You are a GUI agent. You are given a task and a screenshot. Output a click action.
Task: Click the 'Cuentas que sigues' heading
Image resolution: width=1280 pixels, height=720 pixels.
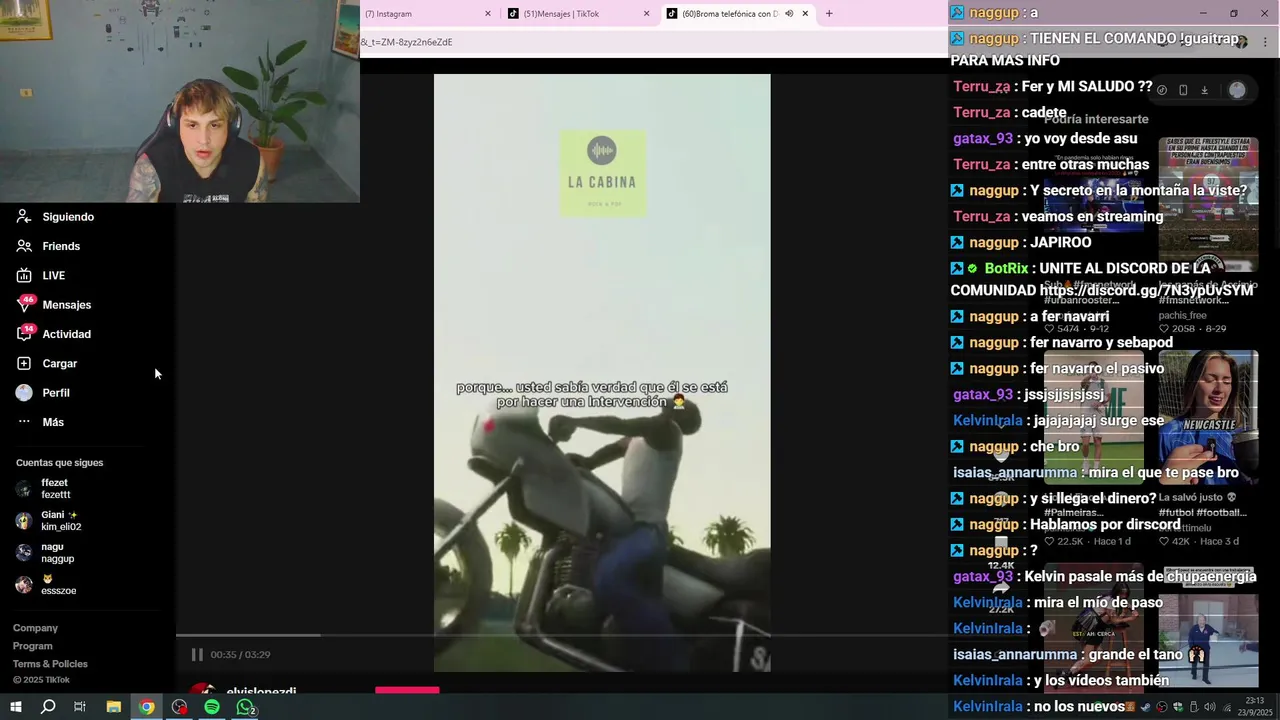point(59,463)
